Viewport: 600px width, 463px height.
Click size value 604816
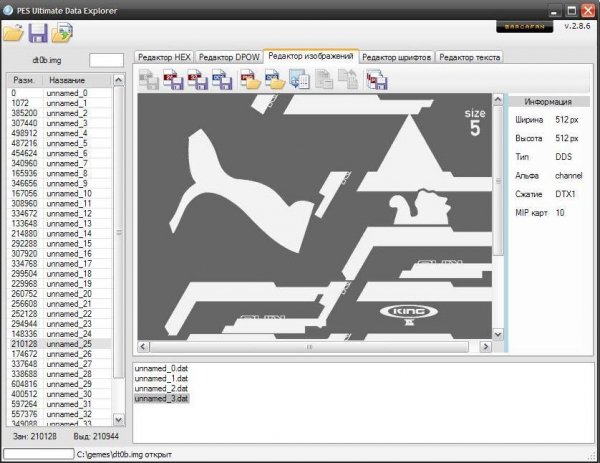[x=24, y=384]
